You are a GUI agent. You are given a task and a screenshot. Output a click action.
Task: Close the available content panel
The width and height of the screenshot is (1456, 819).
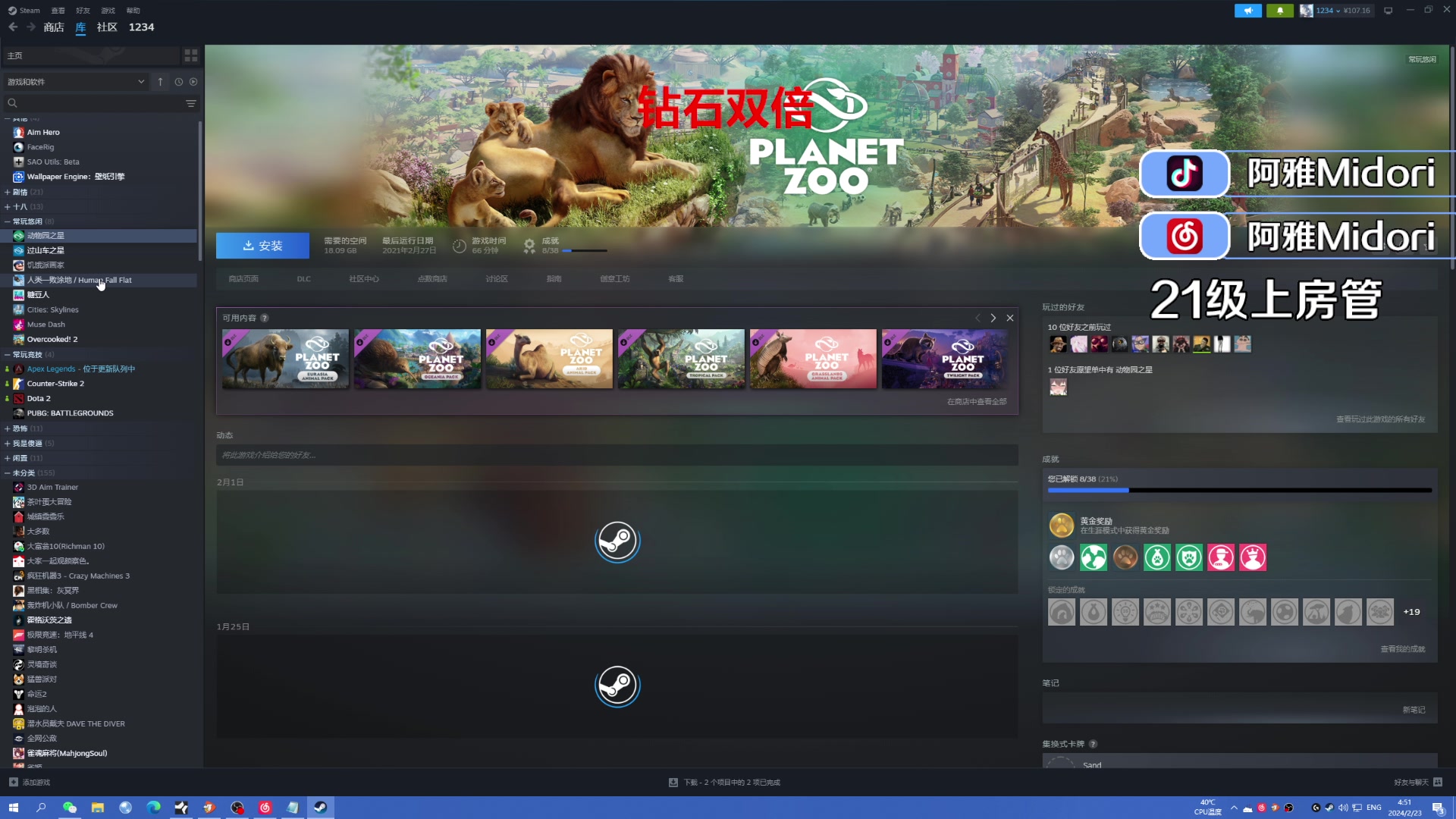pyautogui.click(x=1010, y=318)
